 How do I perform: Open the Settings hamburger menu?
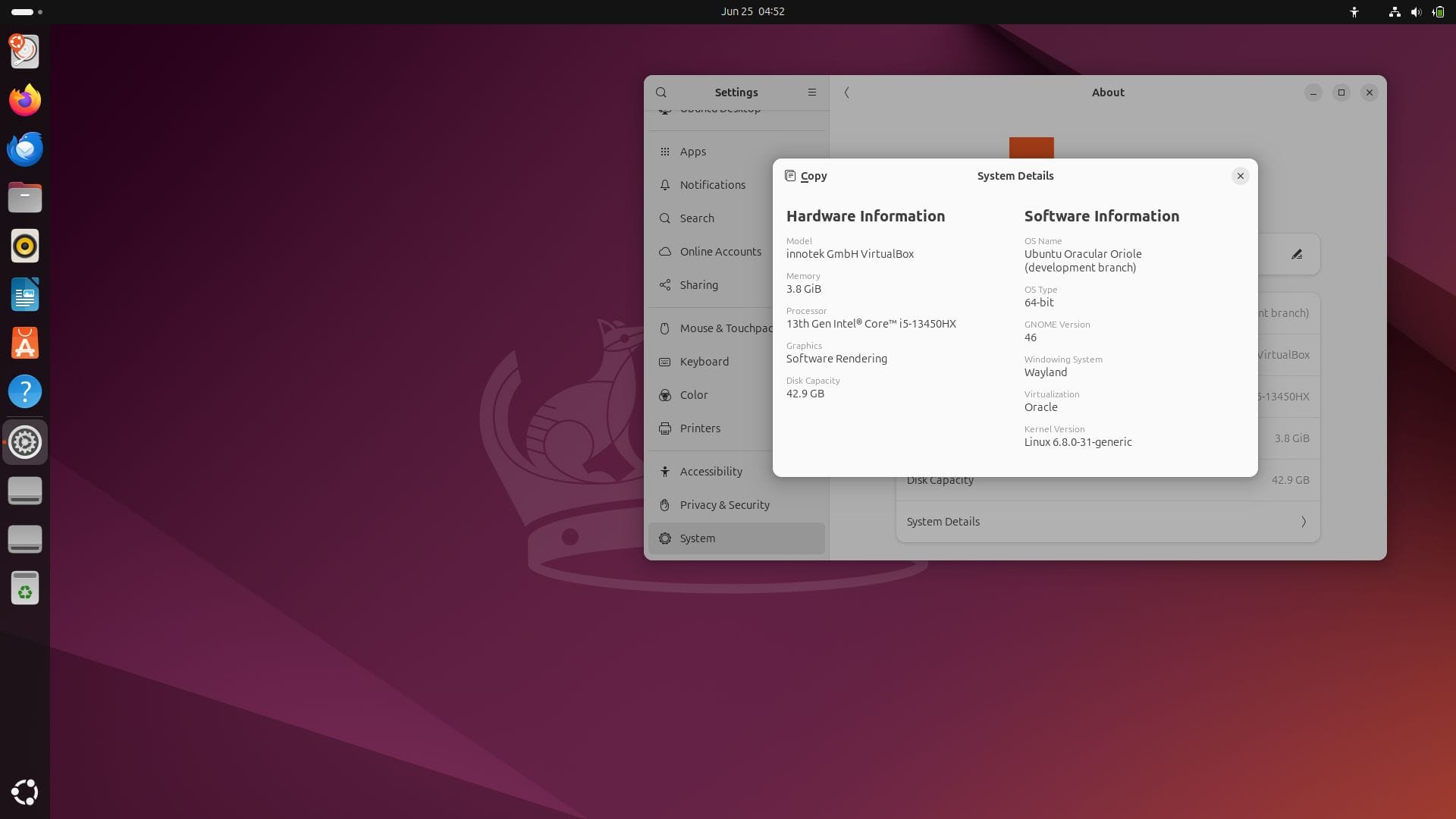coord(811,92)
